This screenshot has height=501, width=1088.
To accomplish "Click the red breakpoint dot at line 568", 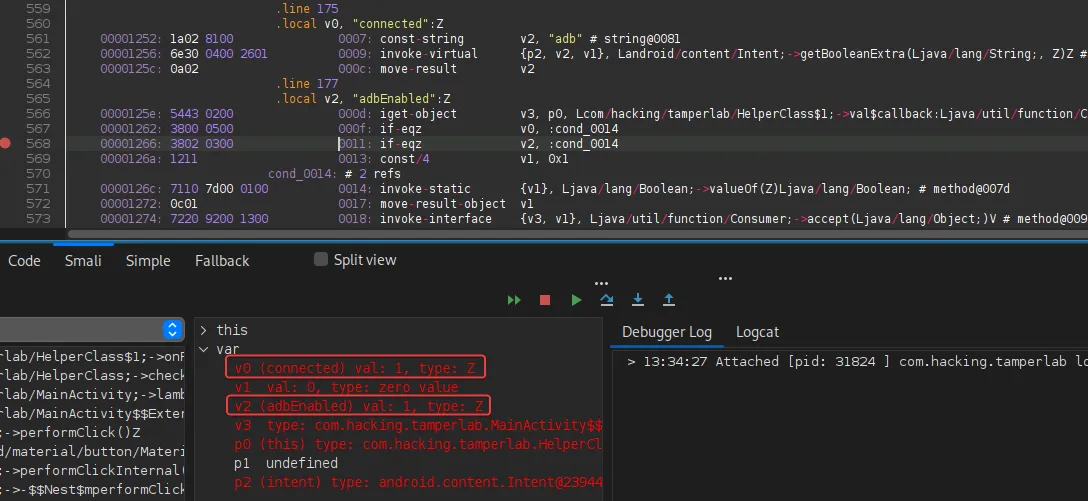I will [6, 144].
